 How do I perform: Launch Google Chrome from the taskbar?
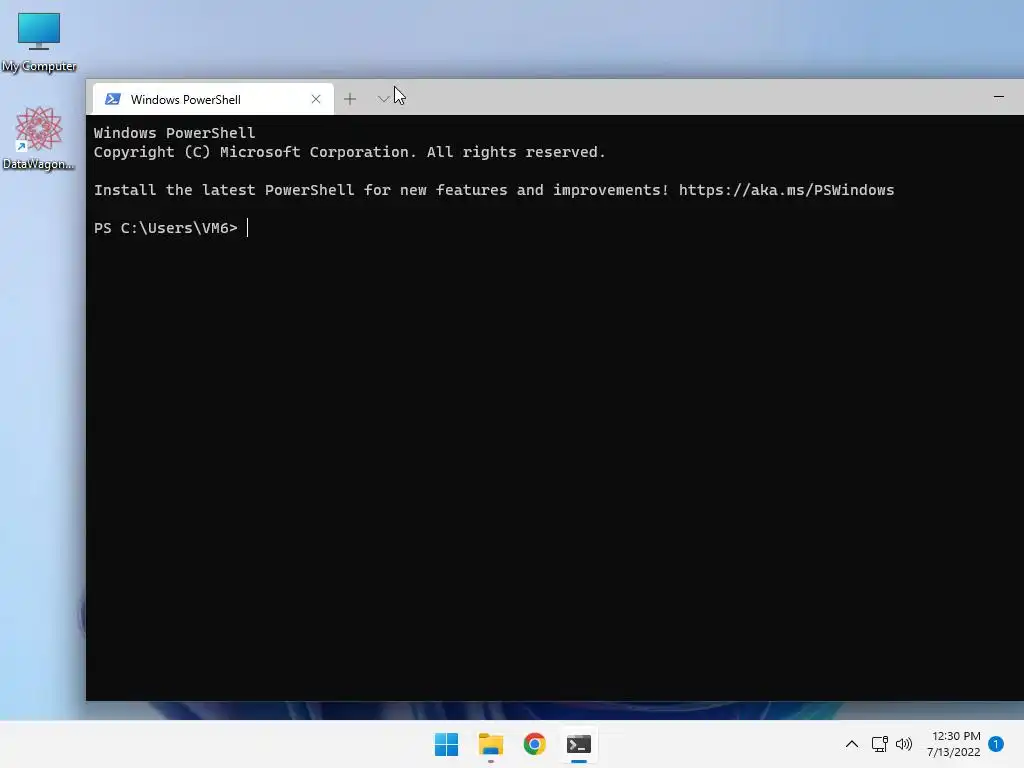[534, 744]
